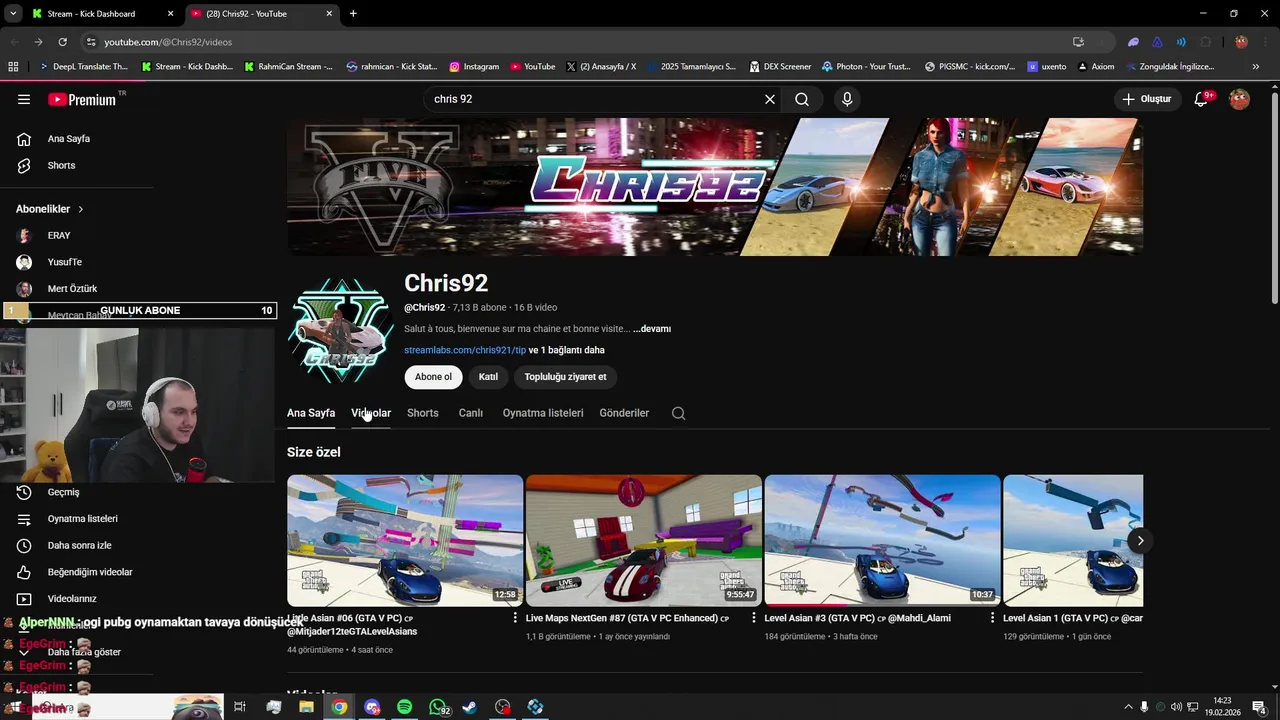Screen dimensions: 1280x720
Task: Click the Oluştur create button
Action: [1147, 99]
